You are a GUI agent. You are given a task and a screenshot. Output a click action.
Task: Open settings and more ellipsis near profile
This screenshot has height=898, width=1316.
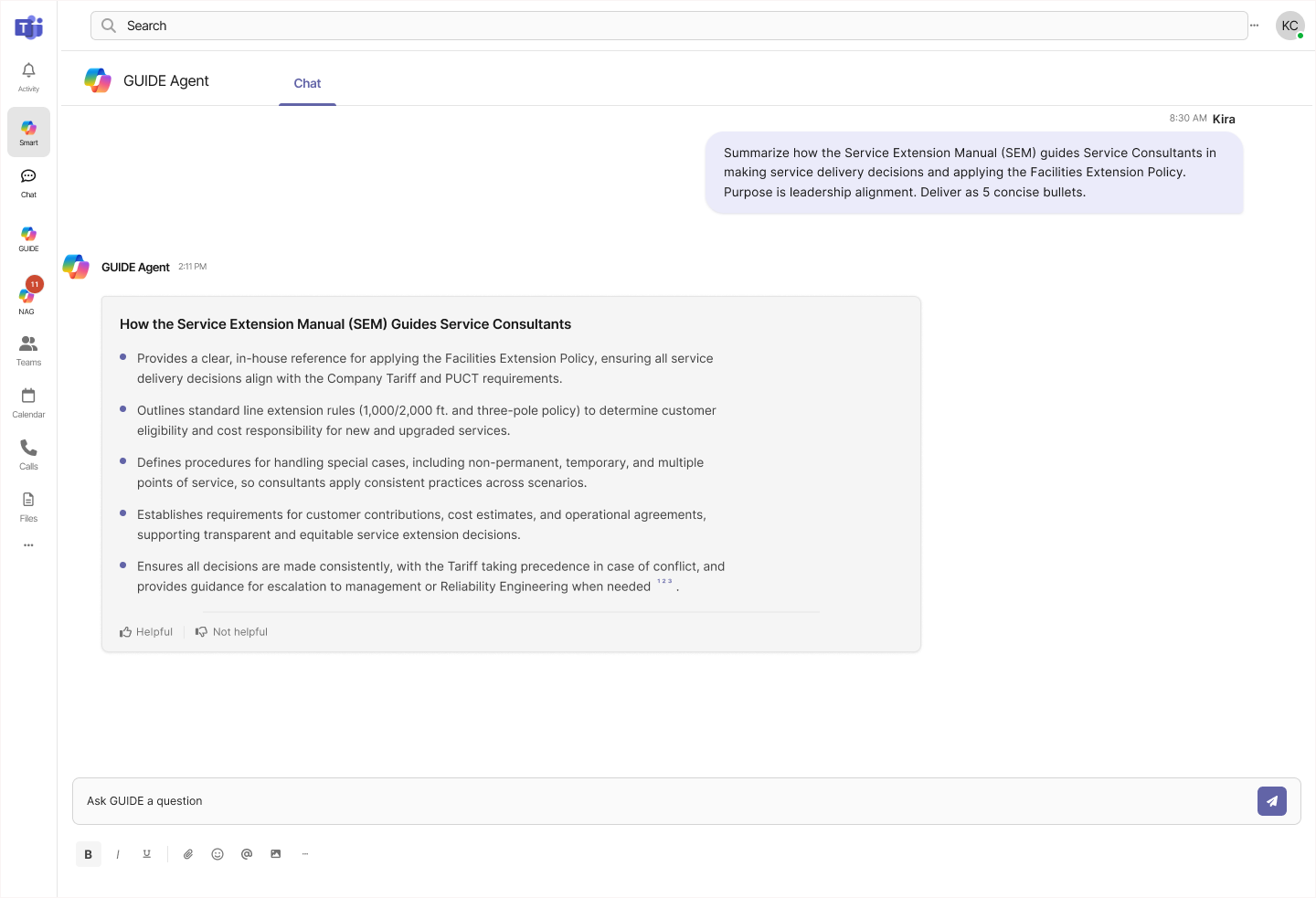(1255, 26)
